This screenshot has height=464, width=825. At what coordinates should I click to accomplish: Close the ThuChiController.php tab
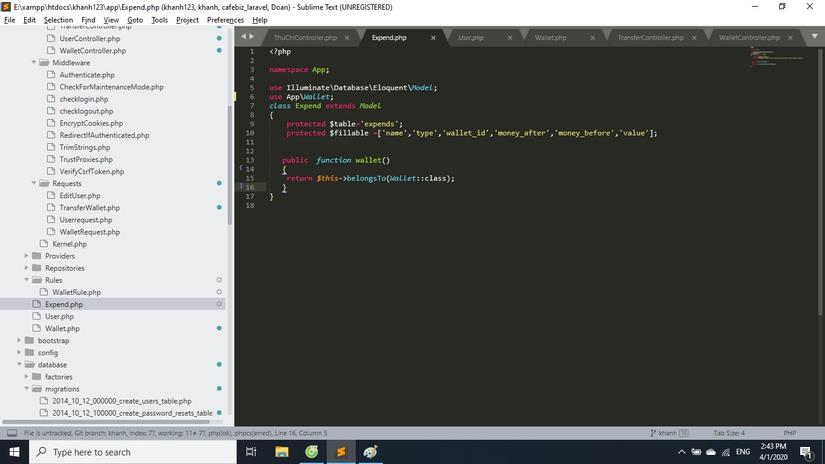[347, 38]
